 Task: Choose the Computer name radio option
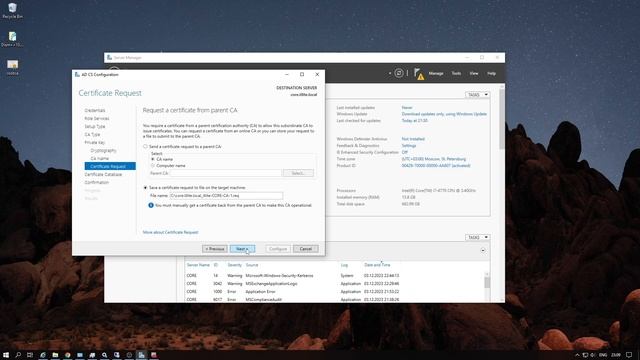153,166
